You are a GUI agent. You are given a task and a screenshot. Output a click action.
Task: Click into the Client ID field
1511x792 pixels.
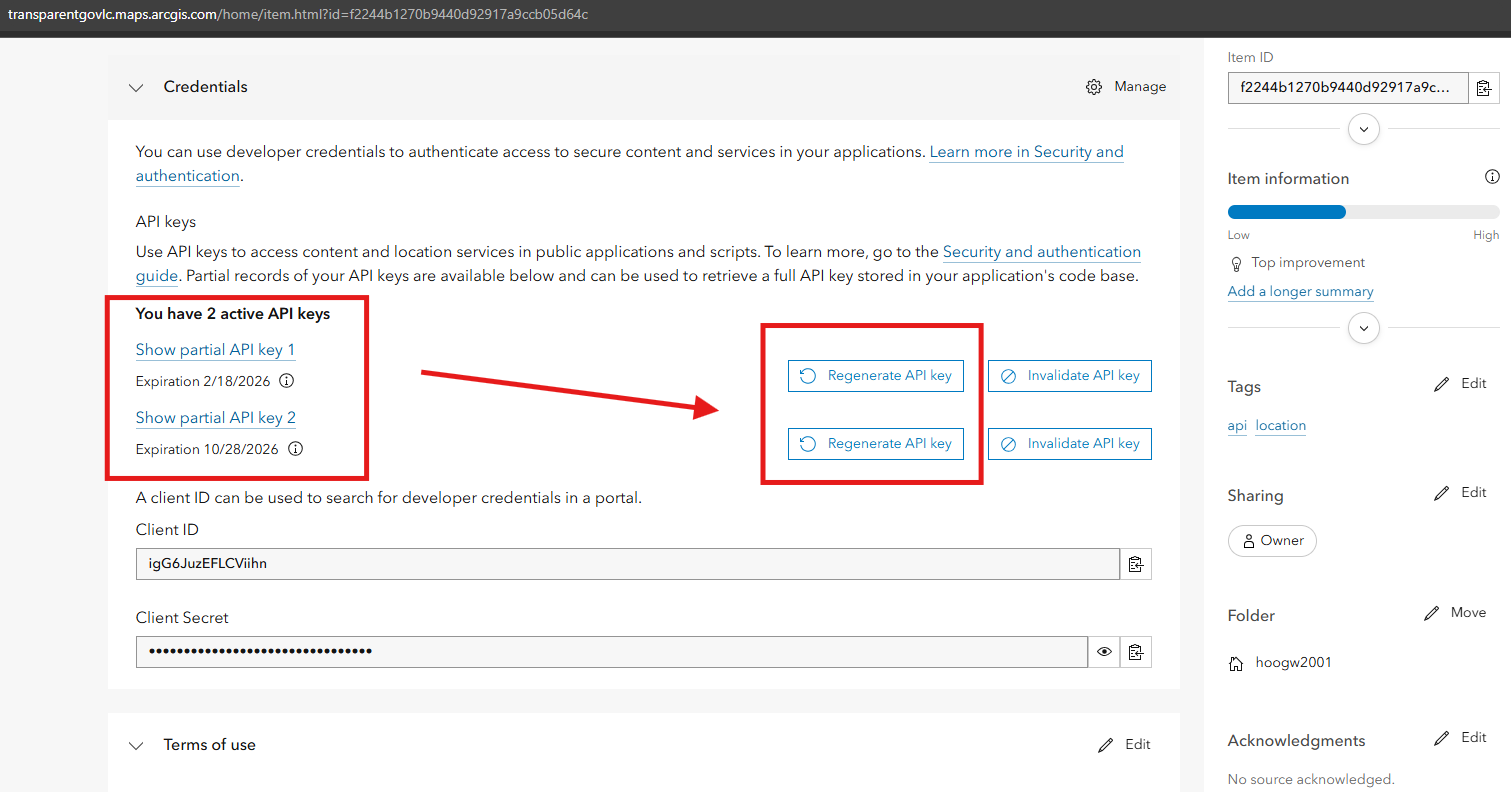[628, 564]
